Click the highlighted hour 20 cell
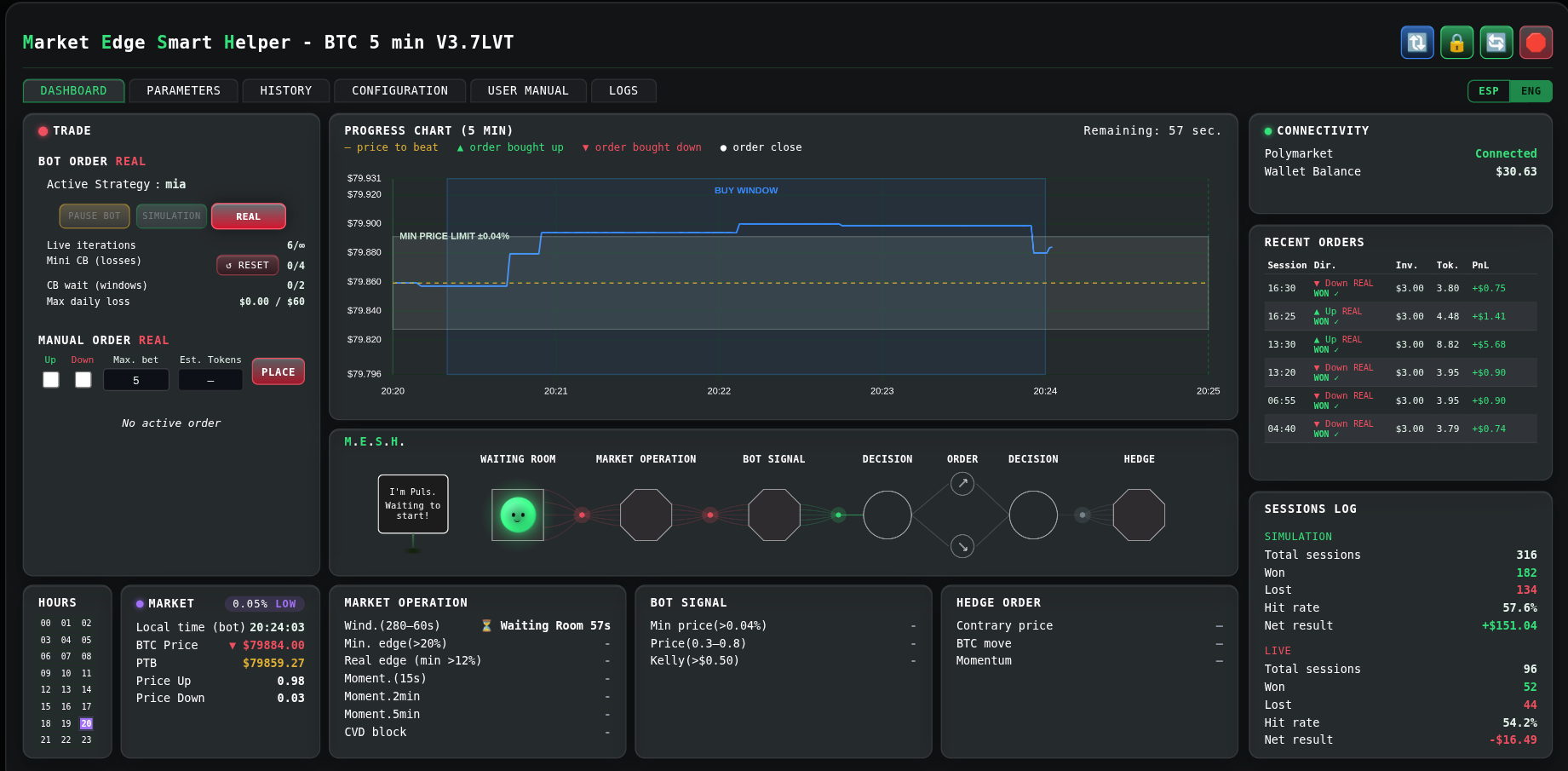Viewport: 1568px width, 771px height. click(86, 723)
